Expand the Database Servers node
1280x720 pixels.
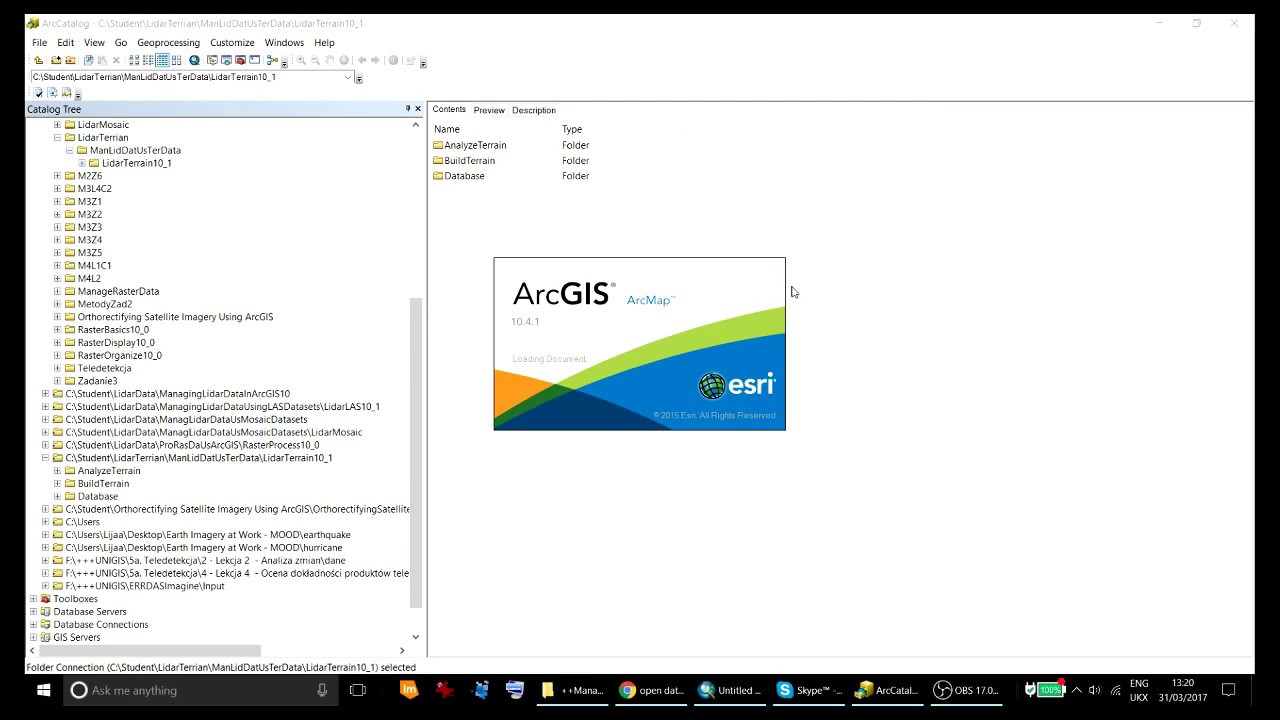pyautogui.click(x=33, y=612)
